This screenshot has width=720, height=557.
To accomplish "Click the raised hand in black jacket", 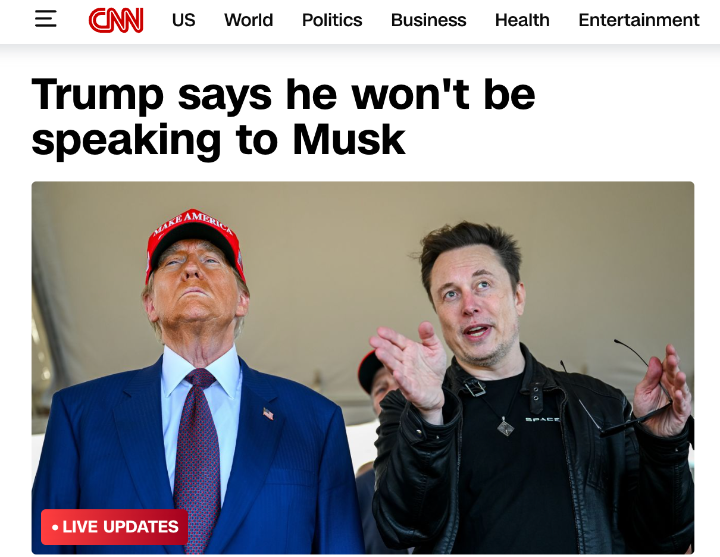I will point(409,367).
